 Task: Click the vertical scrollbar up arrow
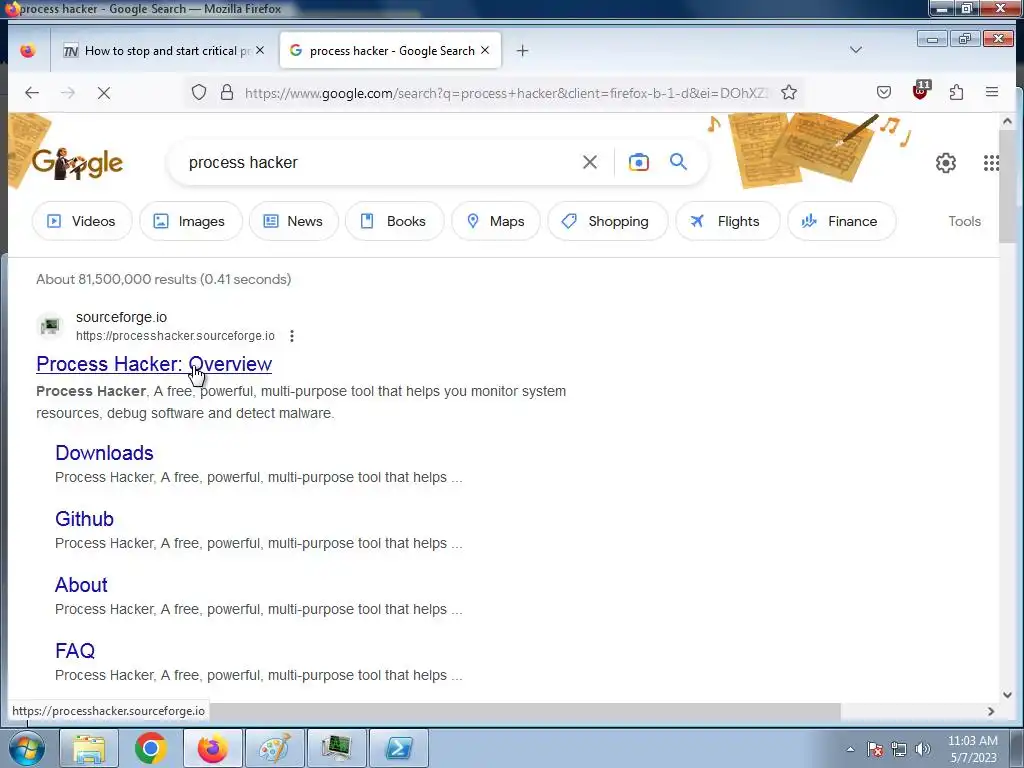(x=1006, y=121)
